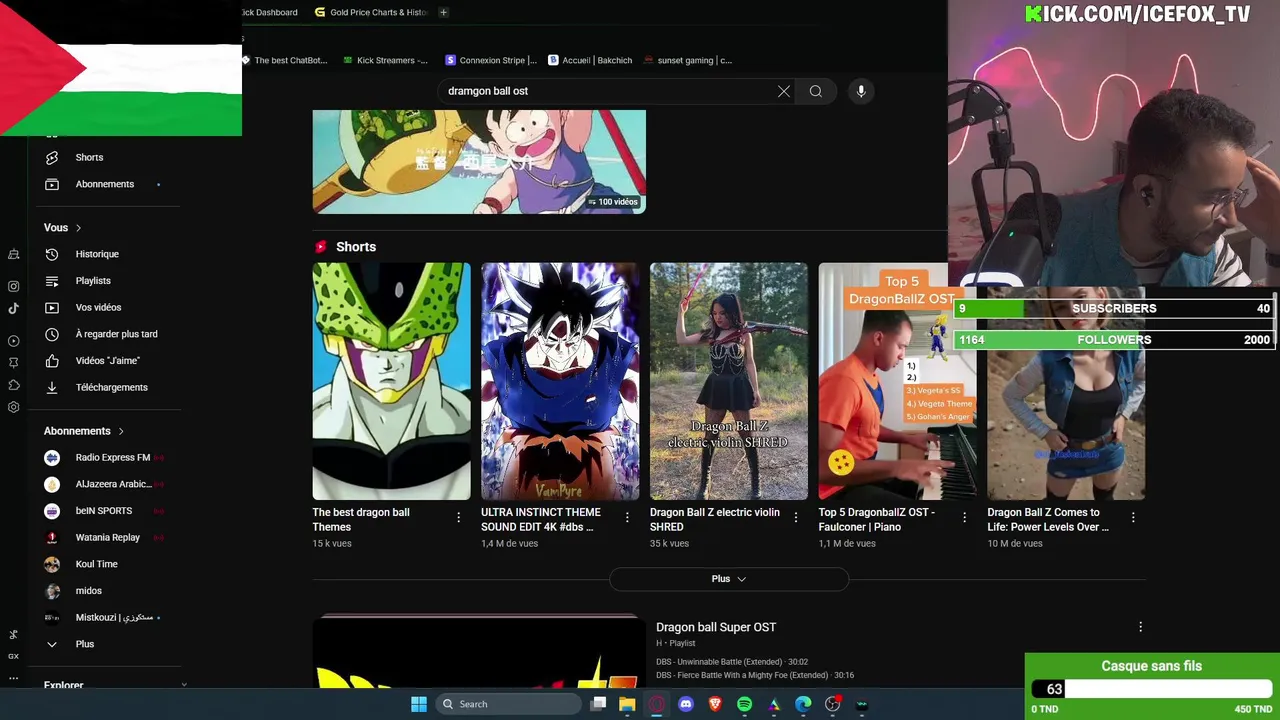This screenshot has width=1280, height=720.
Task: Open Vidéos "J'aime" liked videos
Action: (x=107, y=361)
